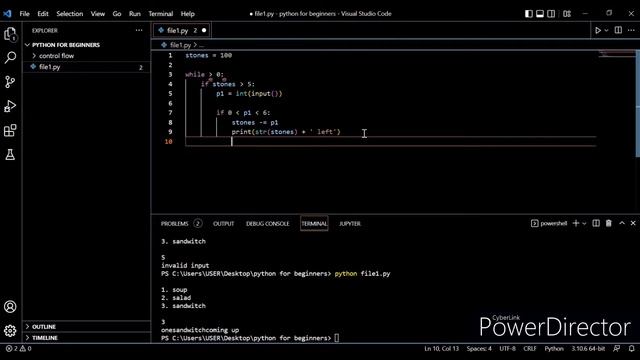Switch to the Jupyter tab
The image size is (640, 360).
pos(350,224)
